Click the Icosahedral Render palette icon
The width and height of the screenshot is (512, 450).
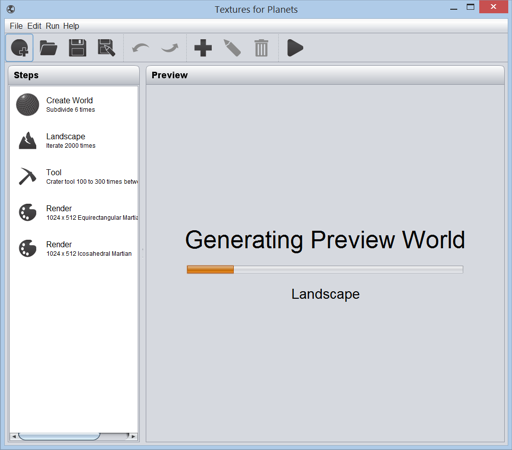pyautogui.click(x=28, y=248)
